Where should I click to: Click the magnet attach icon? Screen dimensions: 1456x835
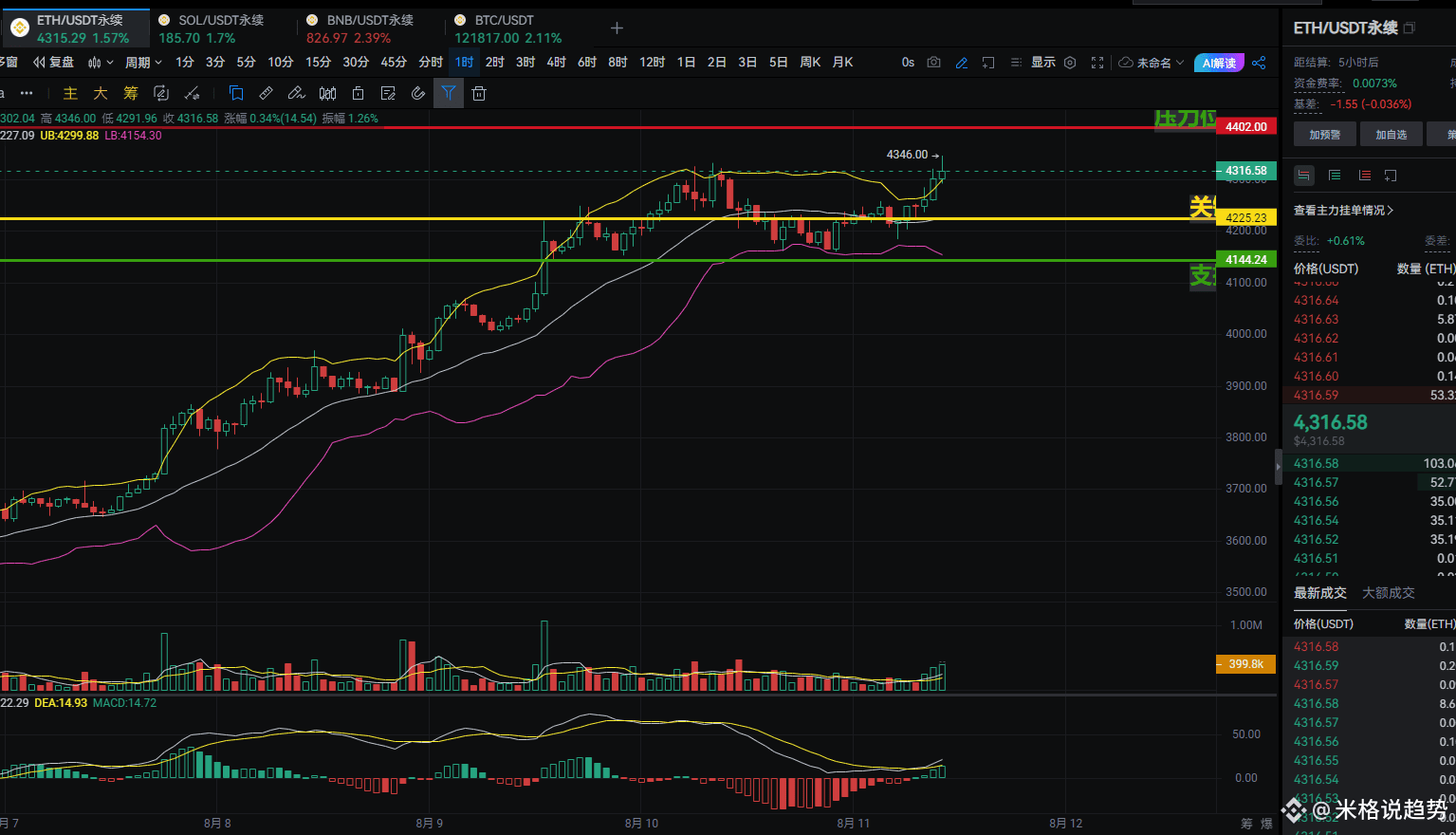click(418, 93)
